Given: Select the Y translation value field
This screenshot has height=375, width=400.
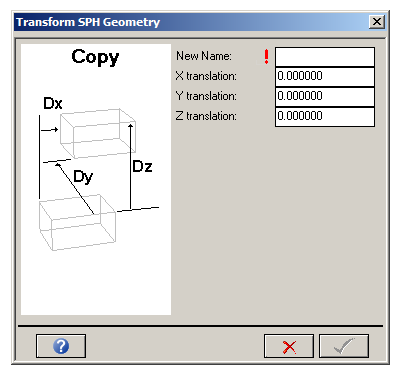Looking at the screenshot, I should [x=325, y=97].
